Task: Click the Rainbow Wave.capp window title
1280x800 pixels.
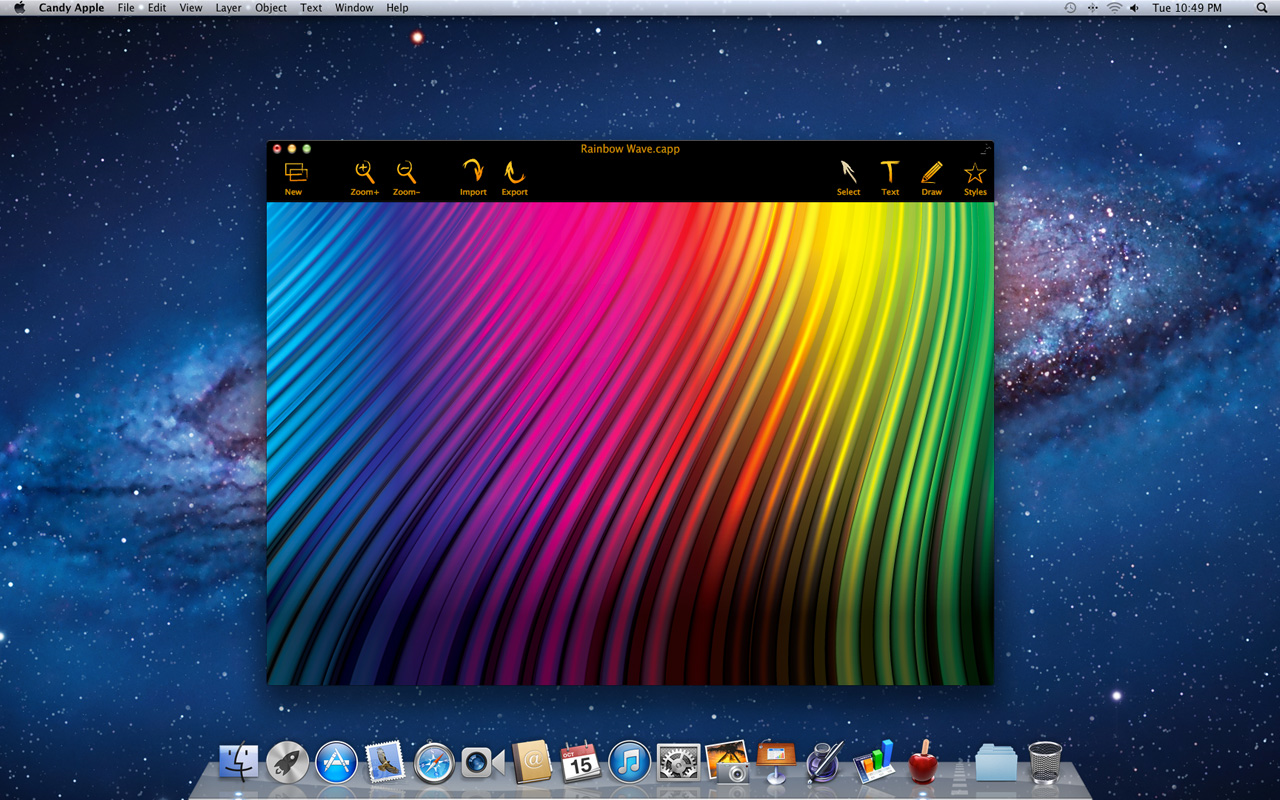Action: [x=630, y=149]
